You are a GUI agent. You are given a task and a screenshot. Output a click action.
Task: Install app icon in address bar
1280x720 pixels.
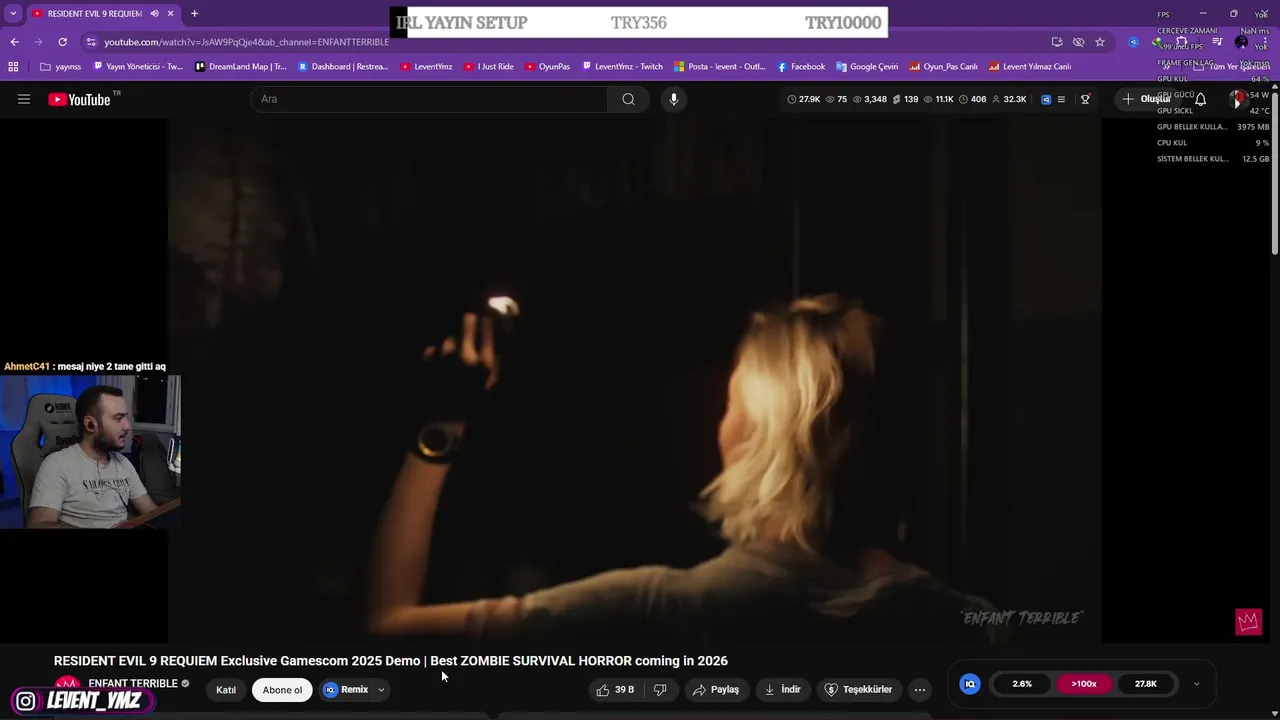[1057, 42]
